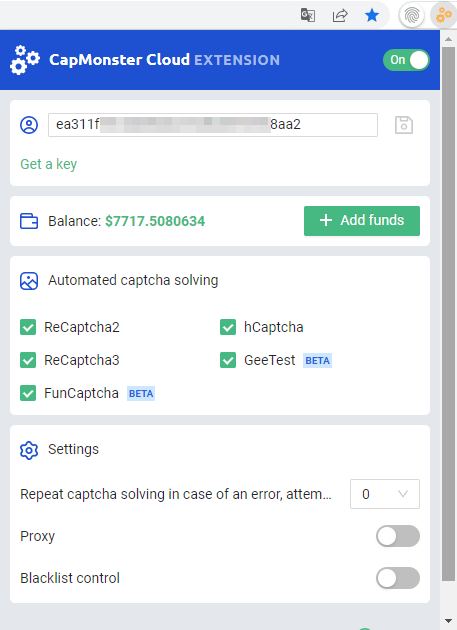Click the image icon beside Automated captcha solving

(x=29, y=281)
